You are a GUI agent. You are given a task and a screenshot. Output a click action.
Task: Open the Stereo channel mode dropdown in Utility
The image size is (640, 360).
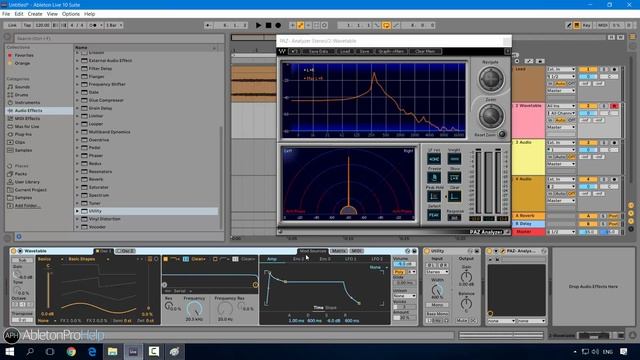[x=437, y=272]
